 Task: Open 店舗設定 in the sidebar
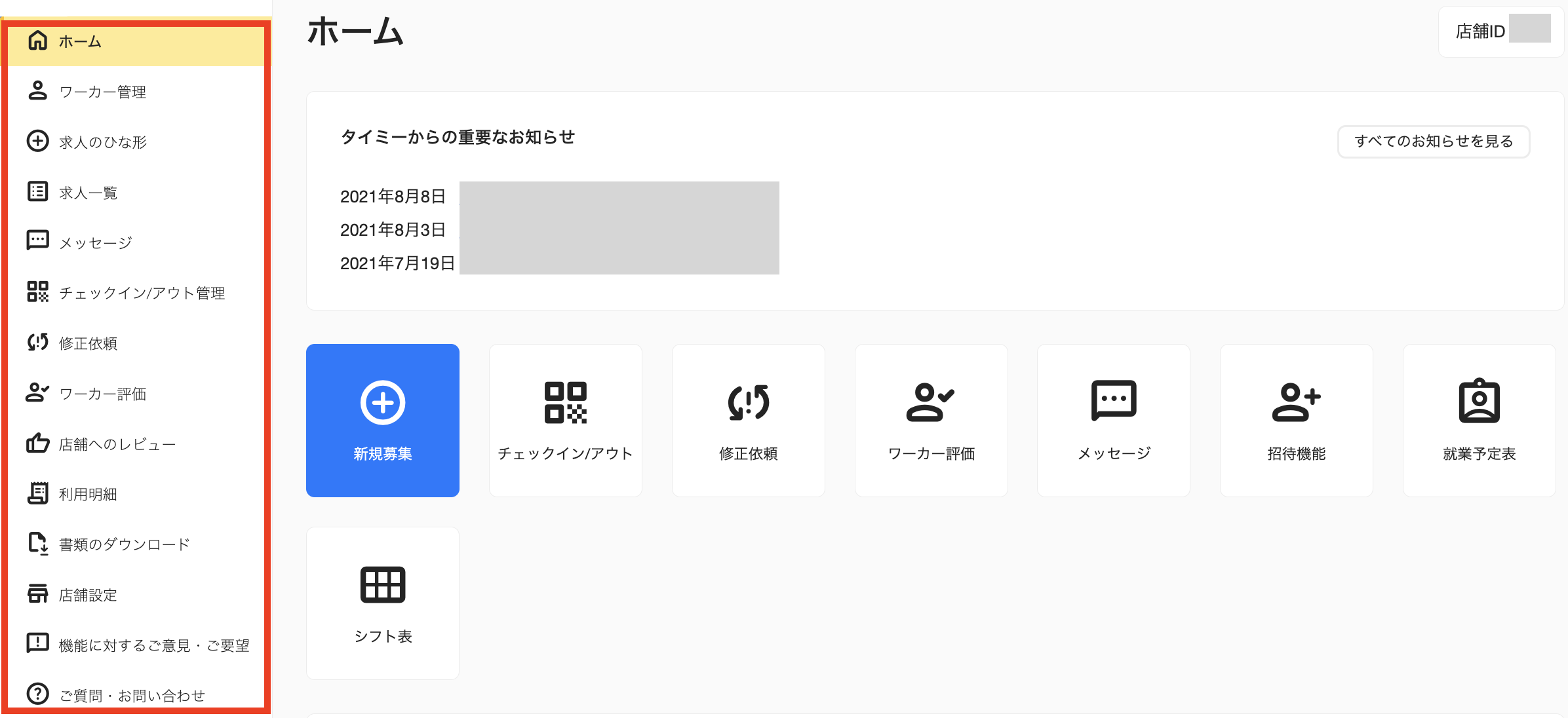pyautogui.click(x=136, y=594)
